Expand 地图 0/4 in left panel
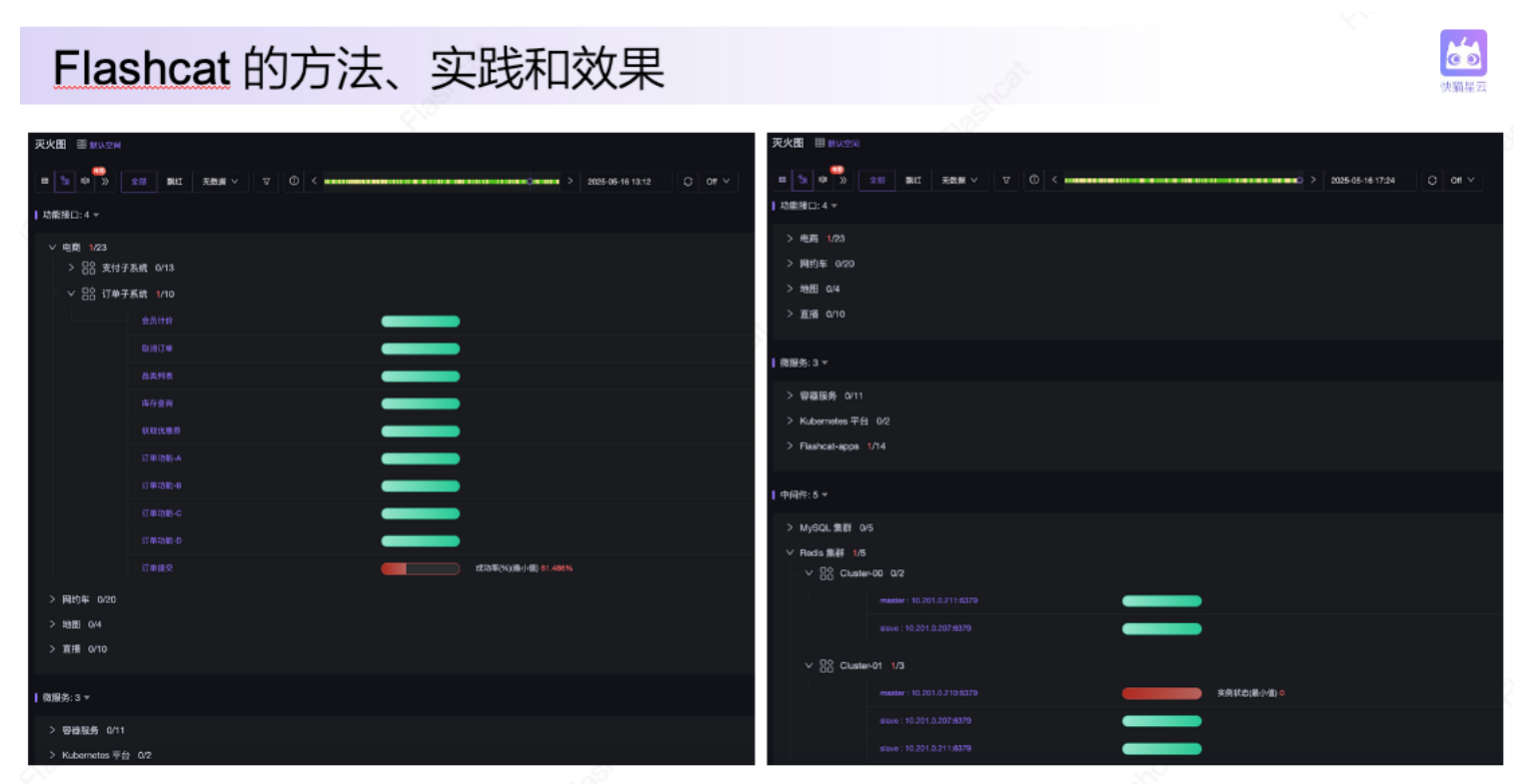 (x=52, y=624)
